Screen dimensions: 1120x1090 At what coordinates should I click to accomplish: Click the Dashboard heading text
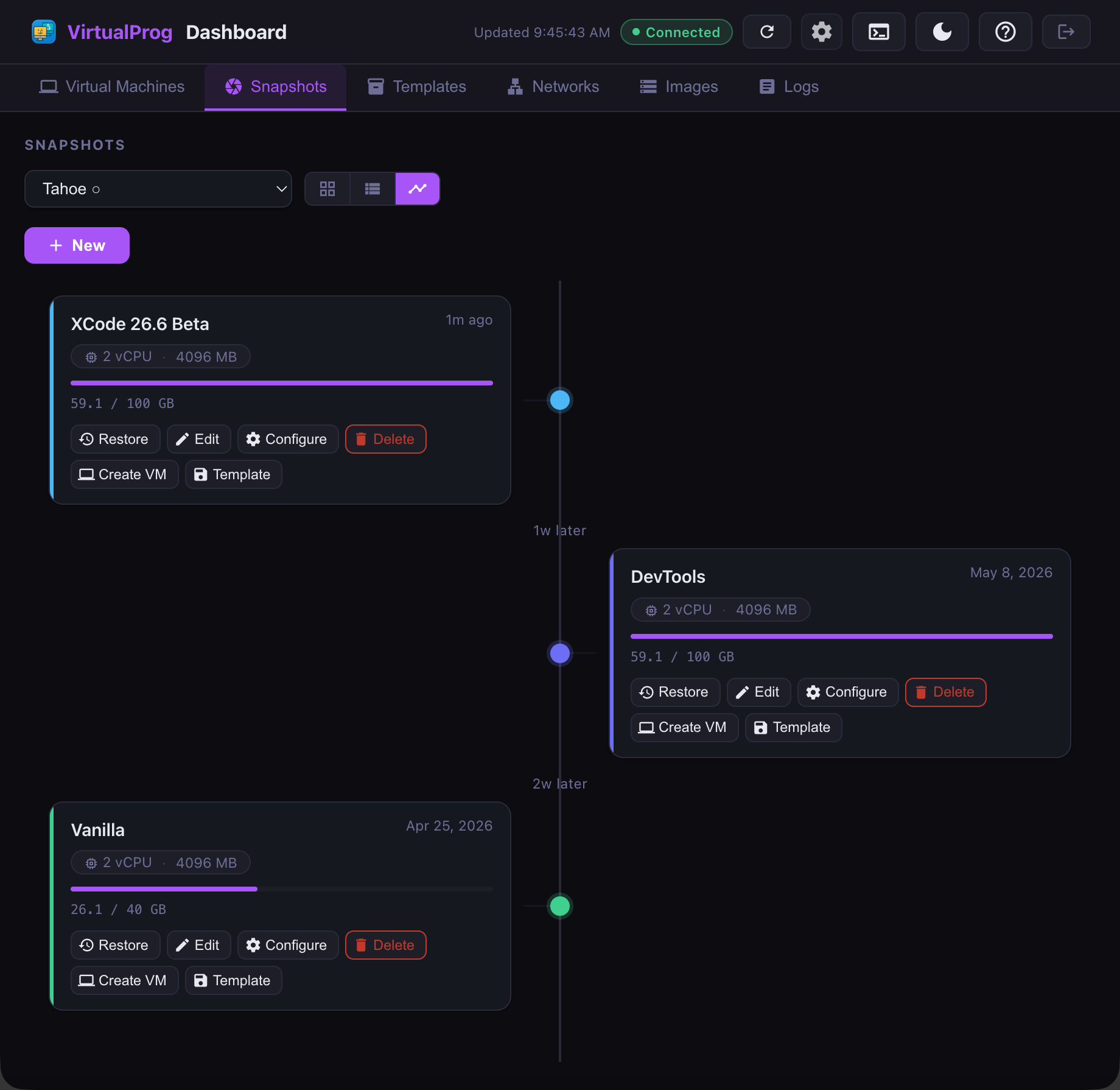pos(236,32)
